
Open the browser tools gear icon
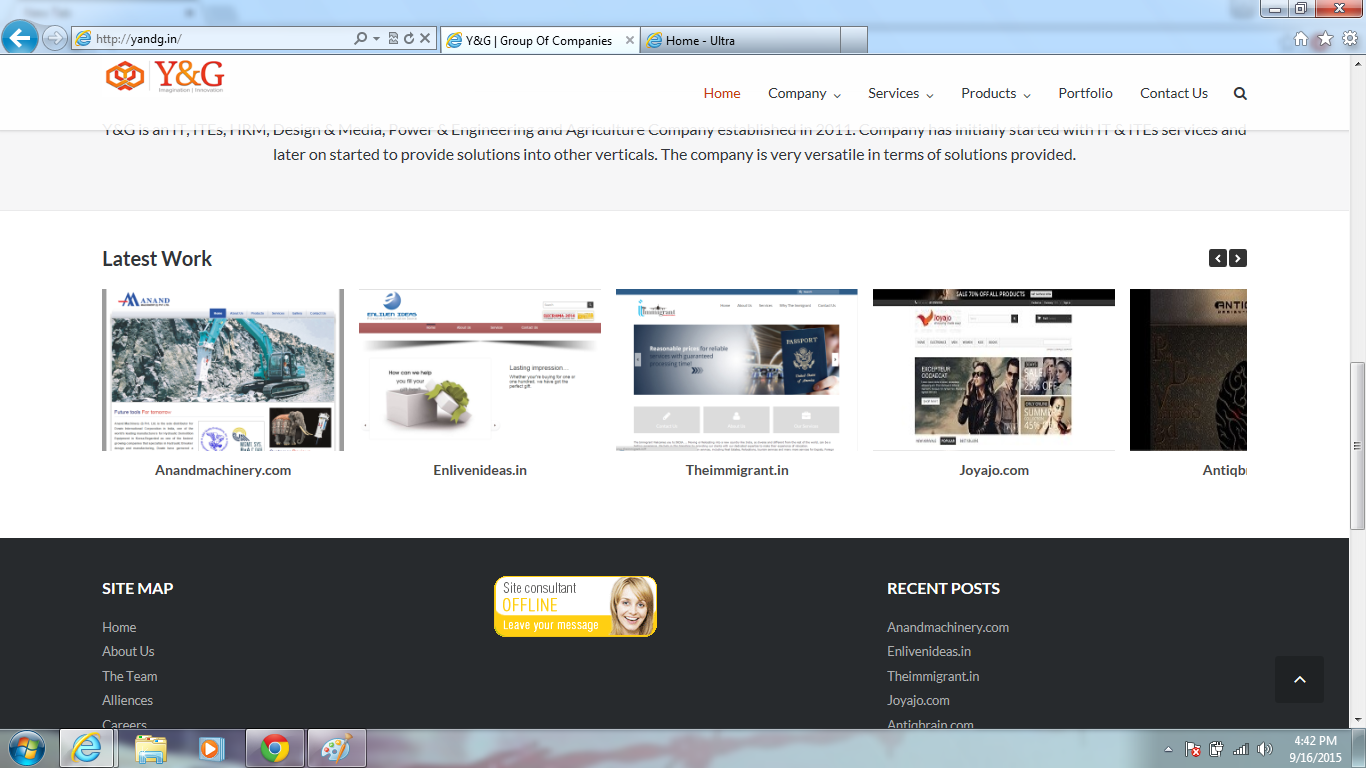point(1349,39)
